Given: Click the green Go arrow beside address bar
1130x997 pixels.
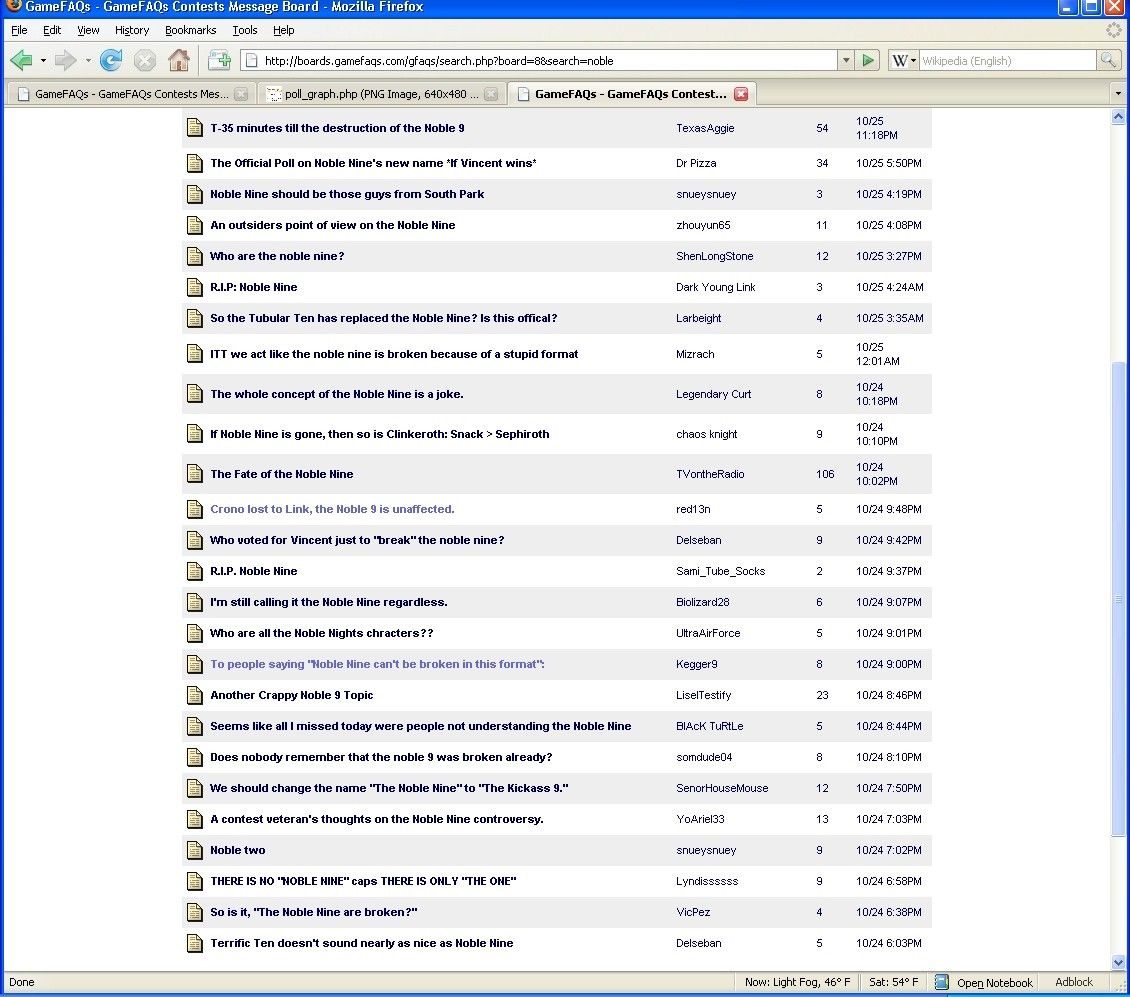Looking at the screenshot, I should [x=868, y=61].
